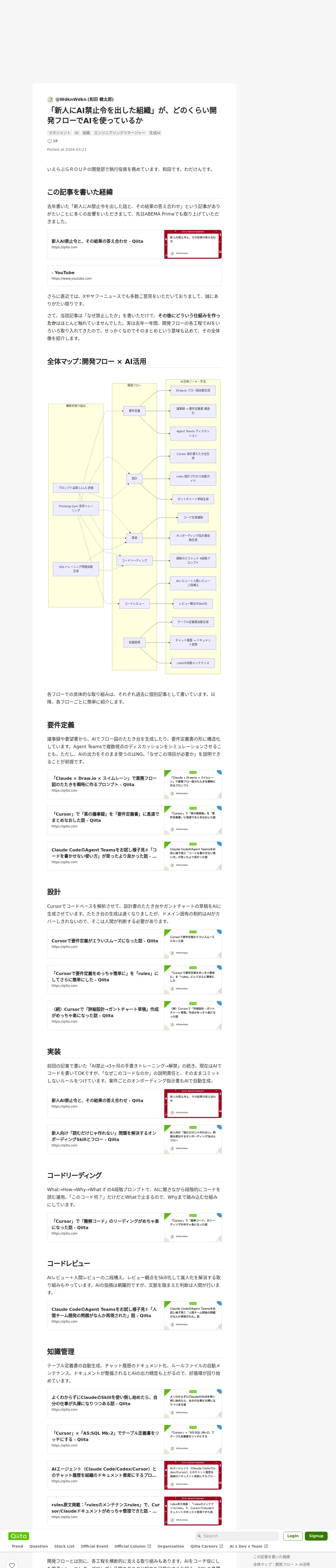Viewport: 336px width, 1568px height.
Task: Open Cursorで要件定義がエラいスムーズ article card
Action: pos(134,944)
